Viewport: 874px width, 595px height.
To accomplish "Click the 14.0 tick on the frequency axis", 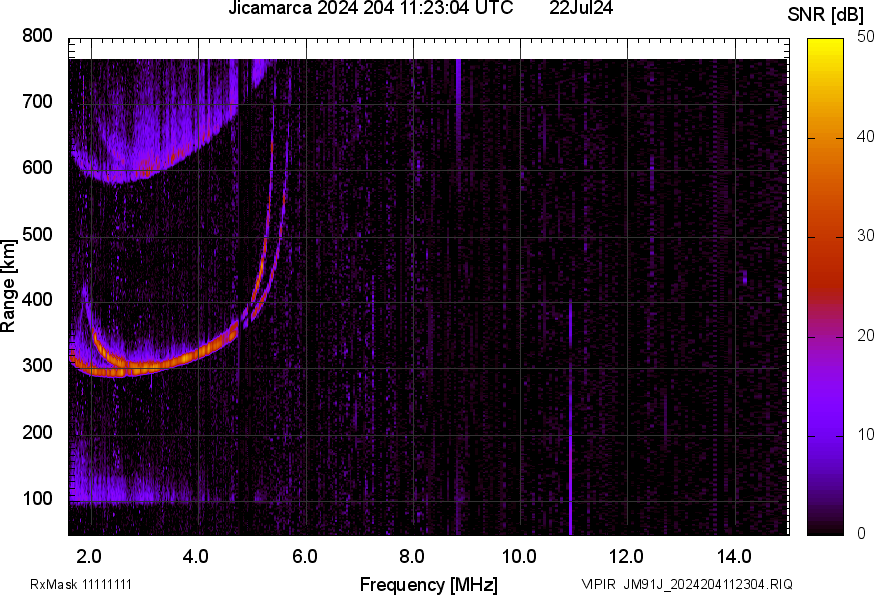I will point(734,555).
